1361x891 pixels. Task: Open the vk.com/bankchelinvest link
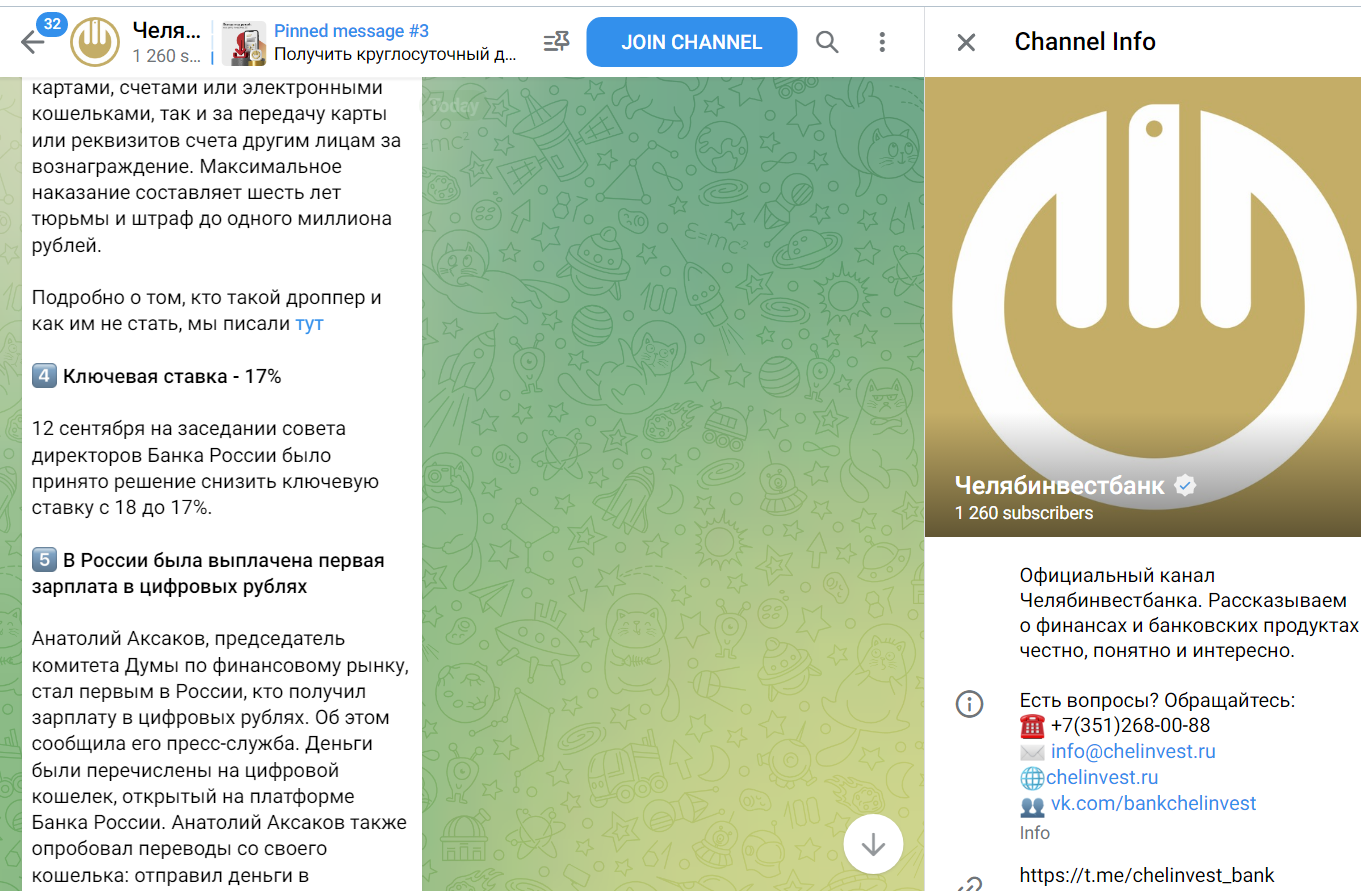(1153, 803)
